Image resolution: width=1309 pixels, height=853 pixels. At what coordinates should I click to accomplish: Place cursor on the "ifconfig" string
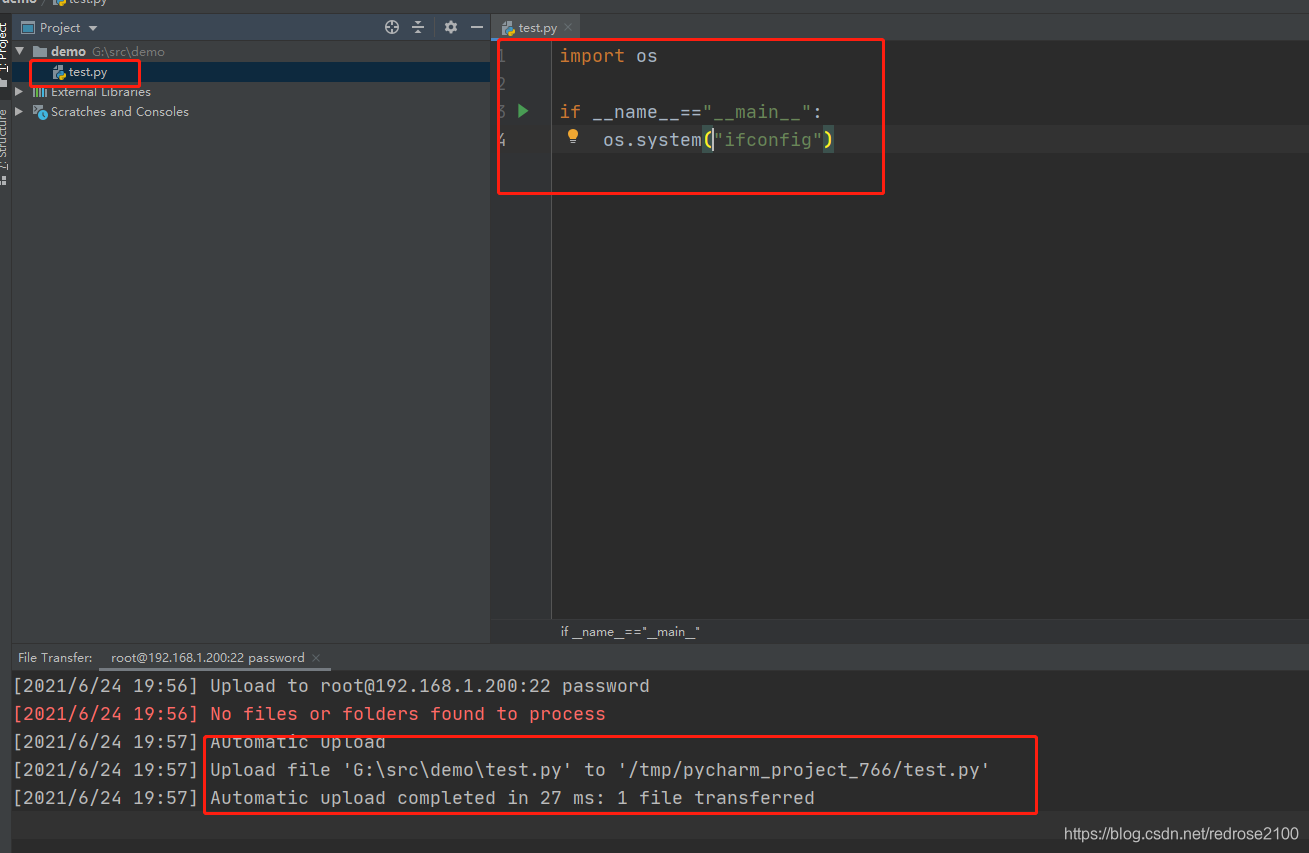click(x=768, y=140)
